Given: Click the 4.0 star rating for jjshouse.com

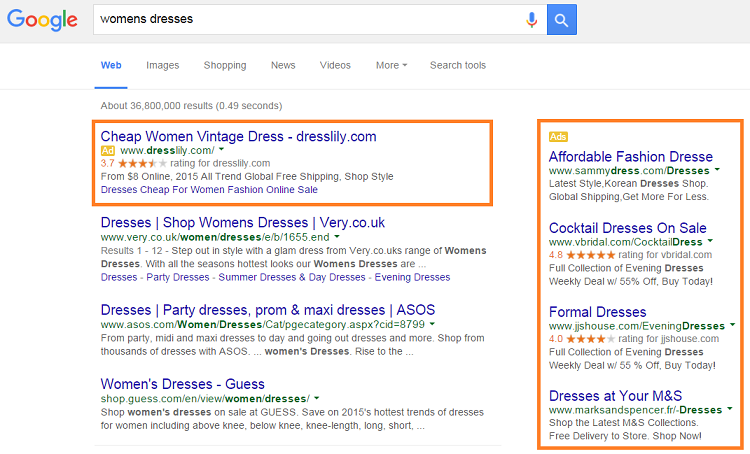Looking at the screenshot, I should click(591, 339).
